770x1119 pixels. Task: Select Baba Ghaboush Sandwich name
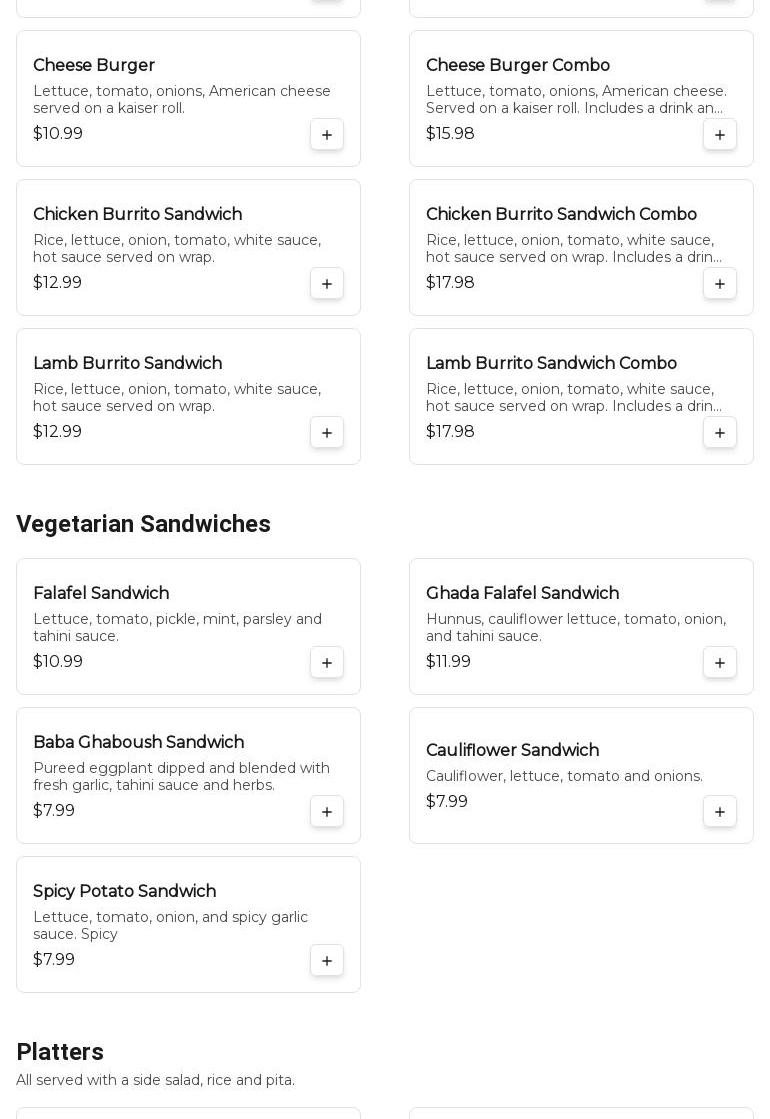pyautogui.click(x=138, y=743)
